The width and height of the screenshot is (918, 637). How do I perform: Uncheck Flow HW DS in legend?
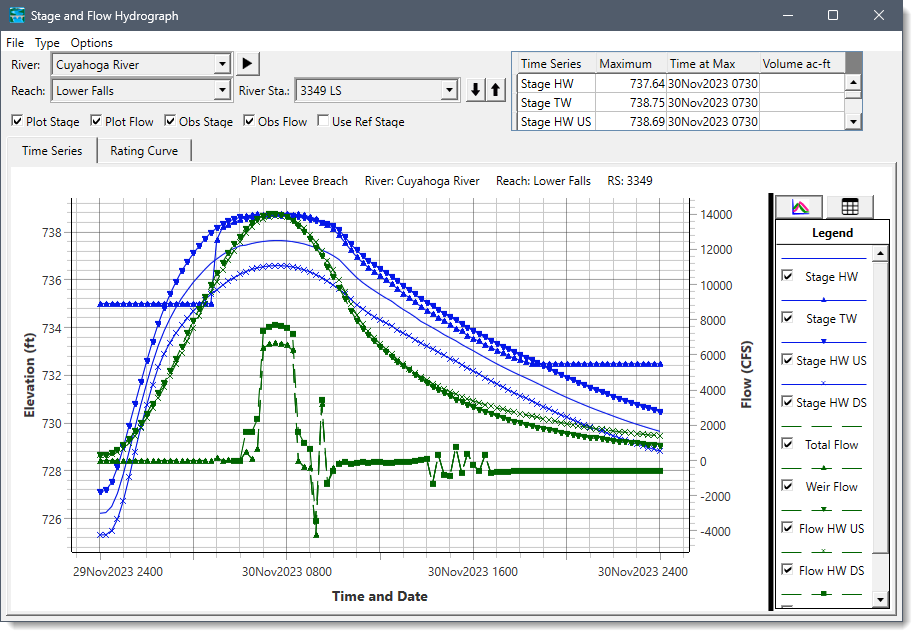[x=787, y=570]
